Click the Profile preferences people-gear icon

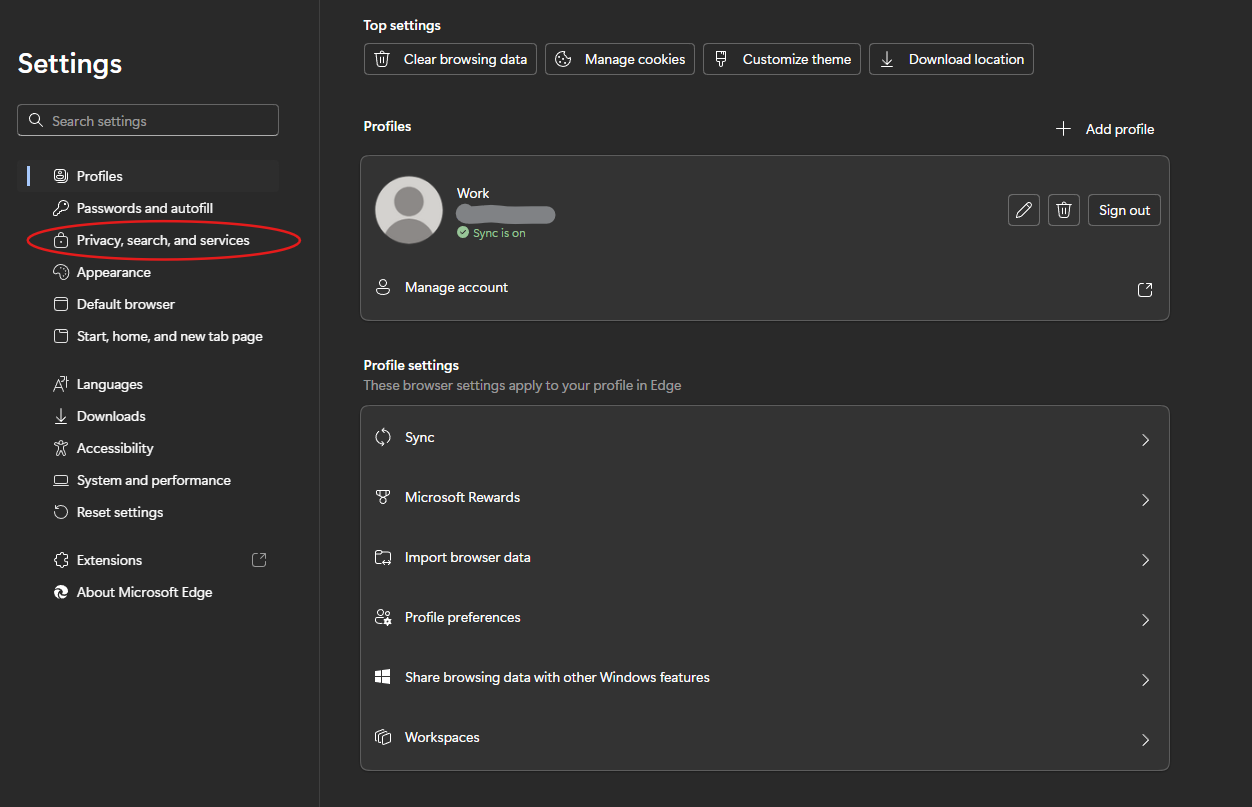[383, 617]
